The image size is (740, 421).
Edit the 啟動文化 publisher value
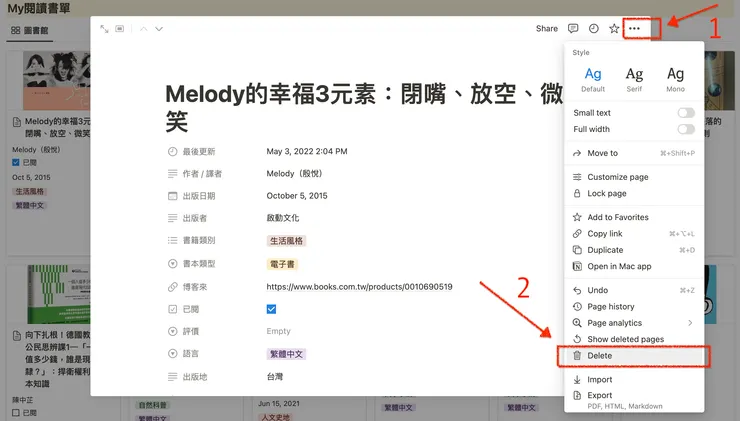click(283, 218)
